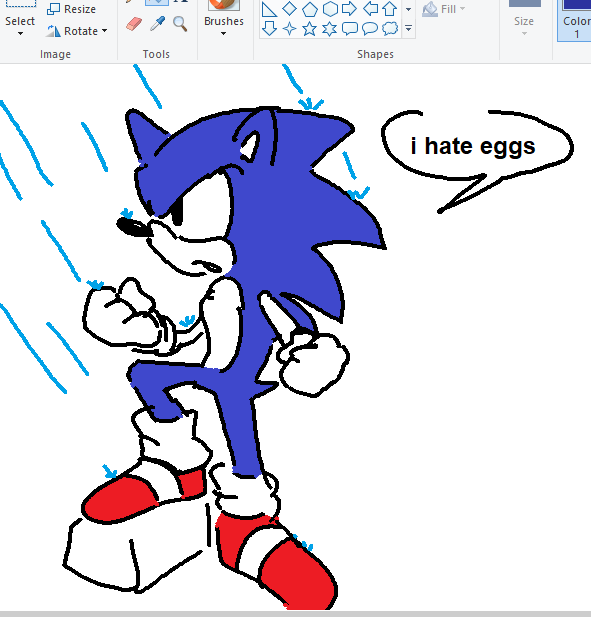Choose the cloud callout shape
Image resolution: width=591 pixels, height=617 pixels.
click(x=390, y=28)
